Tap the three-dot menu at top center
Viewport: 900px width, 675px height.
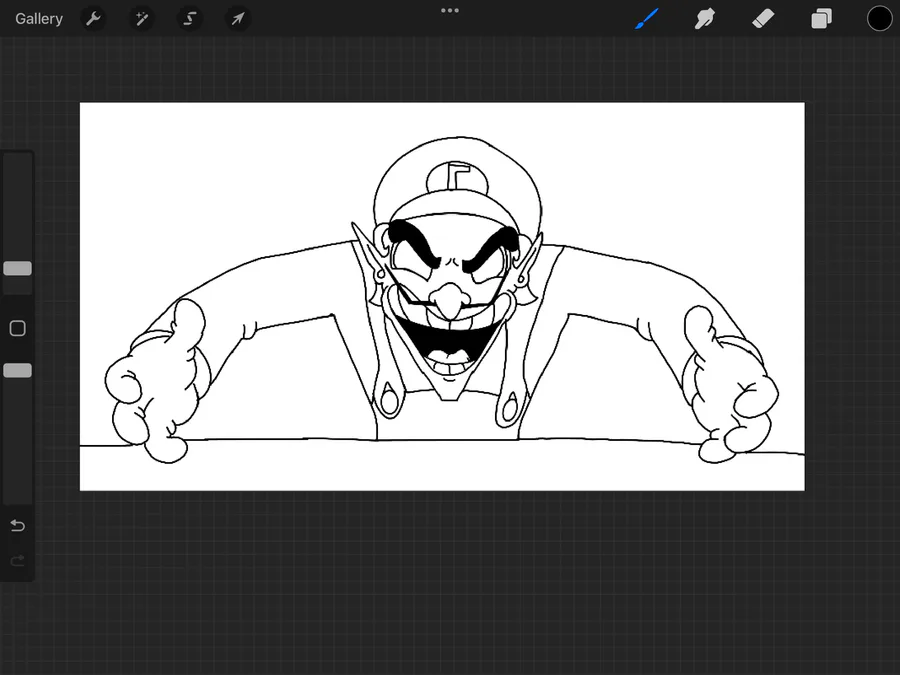[449, 10]
